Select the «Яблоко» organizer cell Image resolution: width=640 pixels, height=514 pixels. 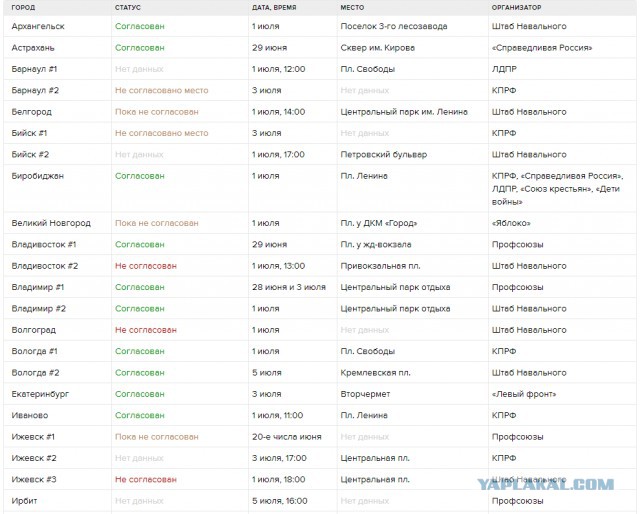tap(510, 223)
